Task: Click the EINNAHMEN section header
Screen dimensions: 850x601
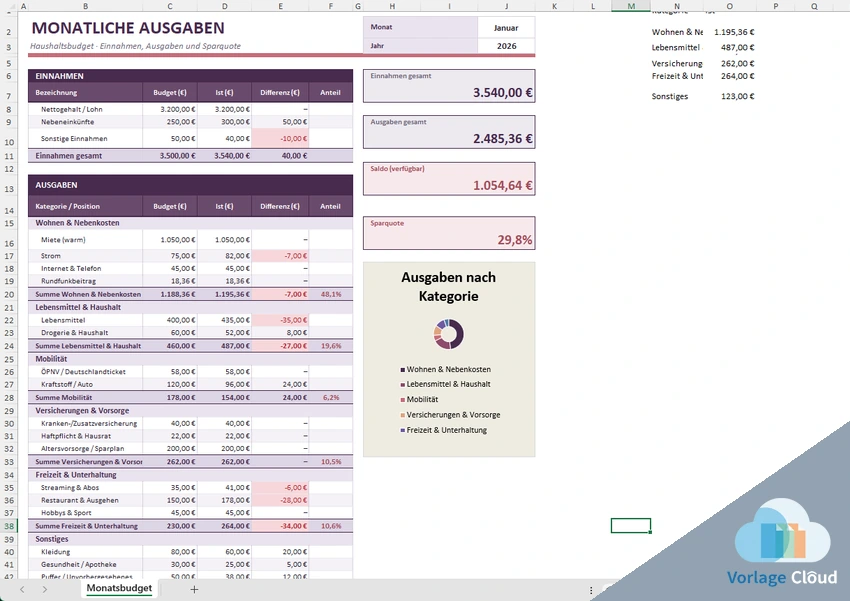Action: pyautogui.click(x=190, y=76)
